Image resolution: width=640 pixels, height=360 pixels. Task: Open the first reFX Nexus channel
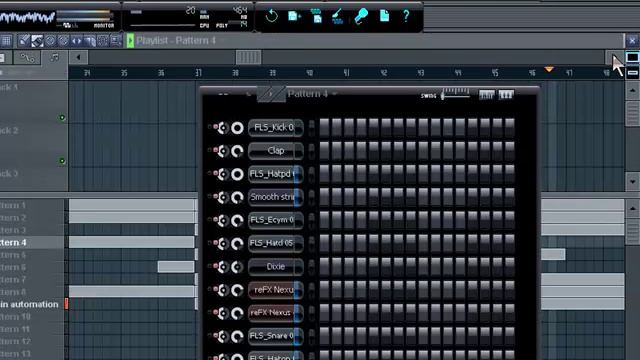point(276,290)
